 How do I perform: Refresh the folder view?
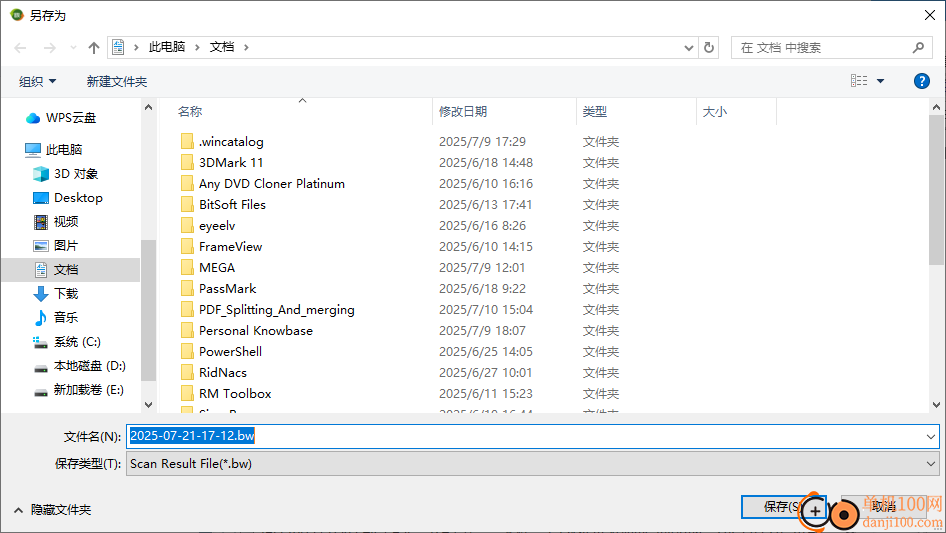tap(709, 47)
